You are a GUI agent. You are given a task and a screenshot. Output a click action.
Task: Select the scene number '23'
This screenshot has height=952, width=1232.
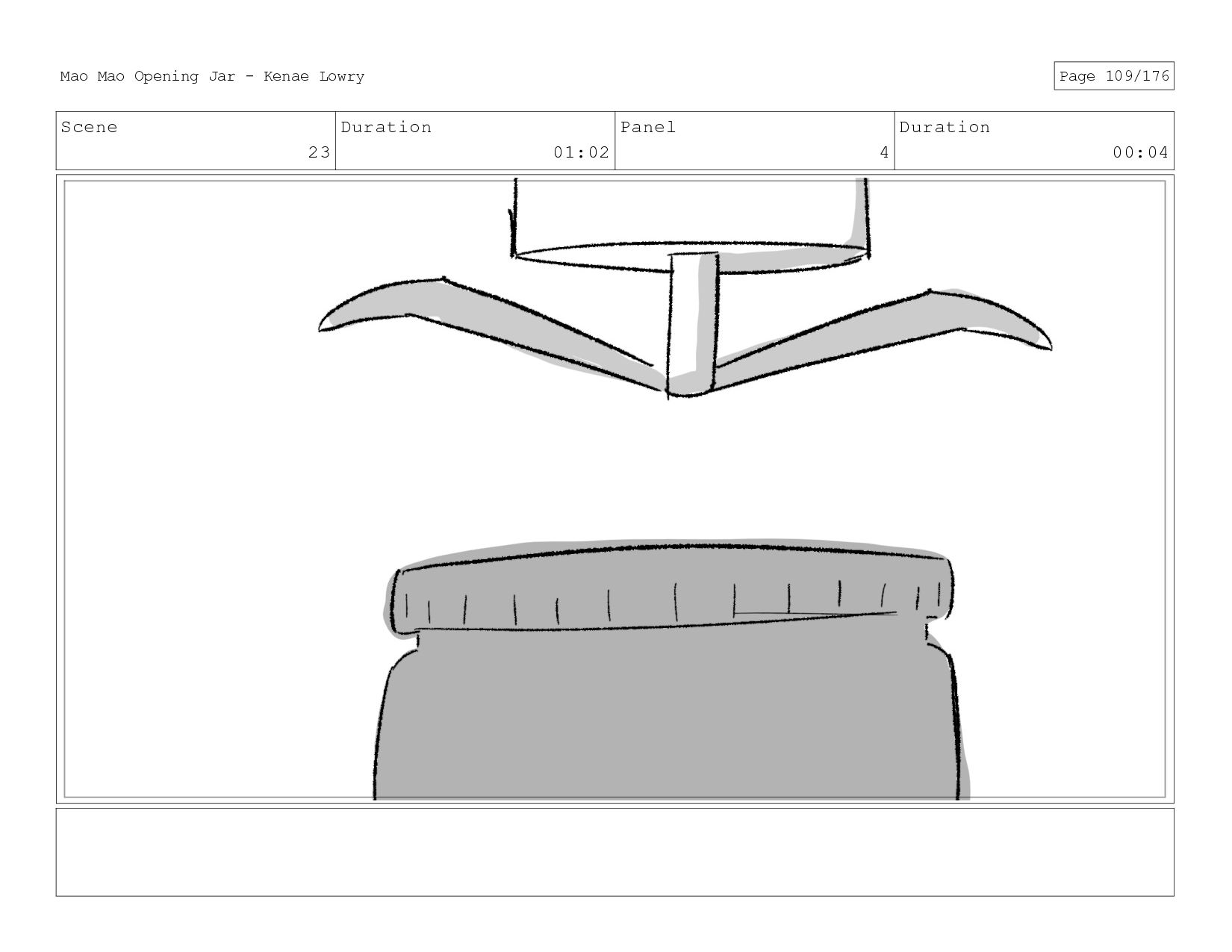(x=319, y=152)
